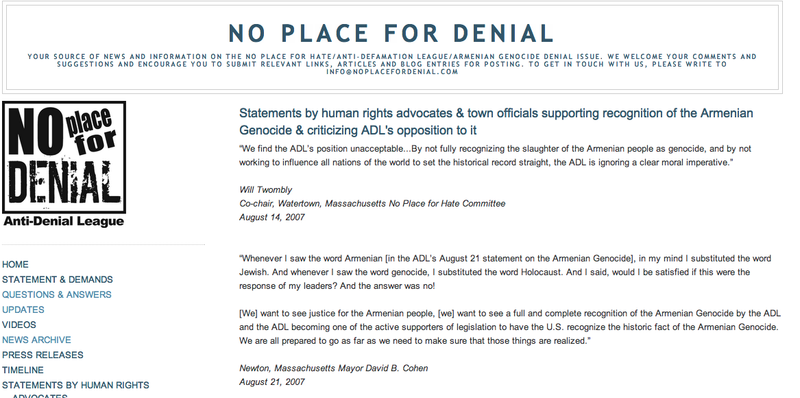Click the article headline about Armenian Genocide recognition
This screenshot has height=398, width=800.
tap(496, 121)
